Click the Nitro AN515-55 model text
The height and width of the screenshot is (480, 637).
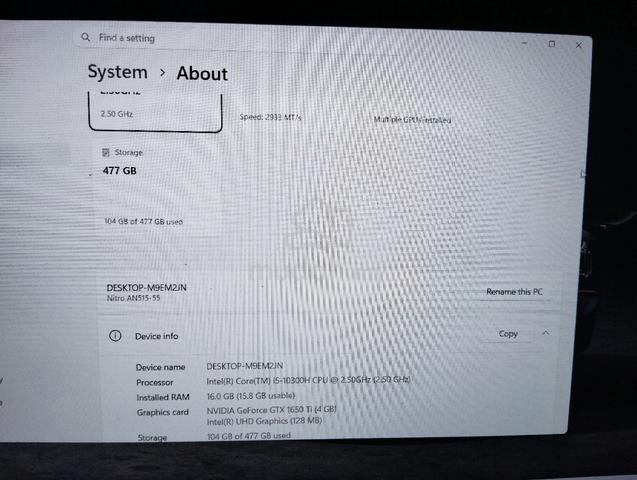pyautogui.click(x=133, y=298)
